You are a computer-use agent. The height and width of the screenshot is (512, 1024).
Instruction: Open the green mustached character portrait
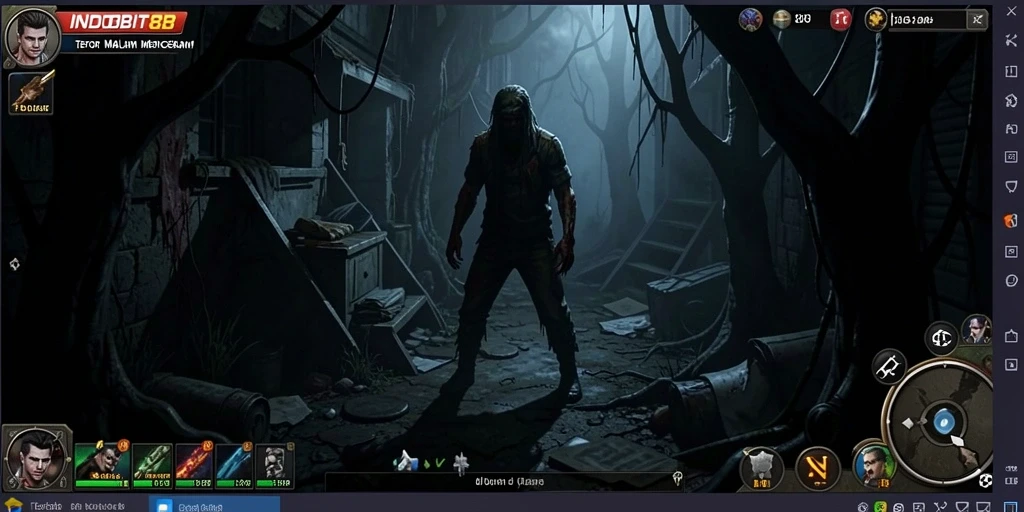(x=874, y=464)
